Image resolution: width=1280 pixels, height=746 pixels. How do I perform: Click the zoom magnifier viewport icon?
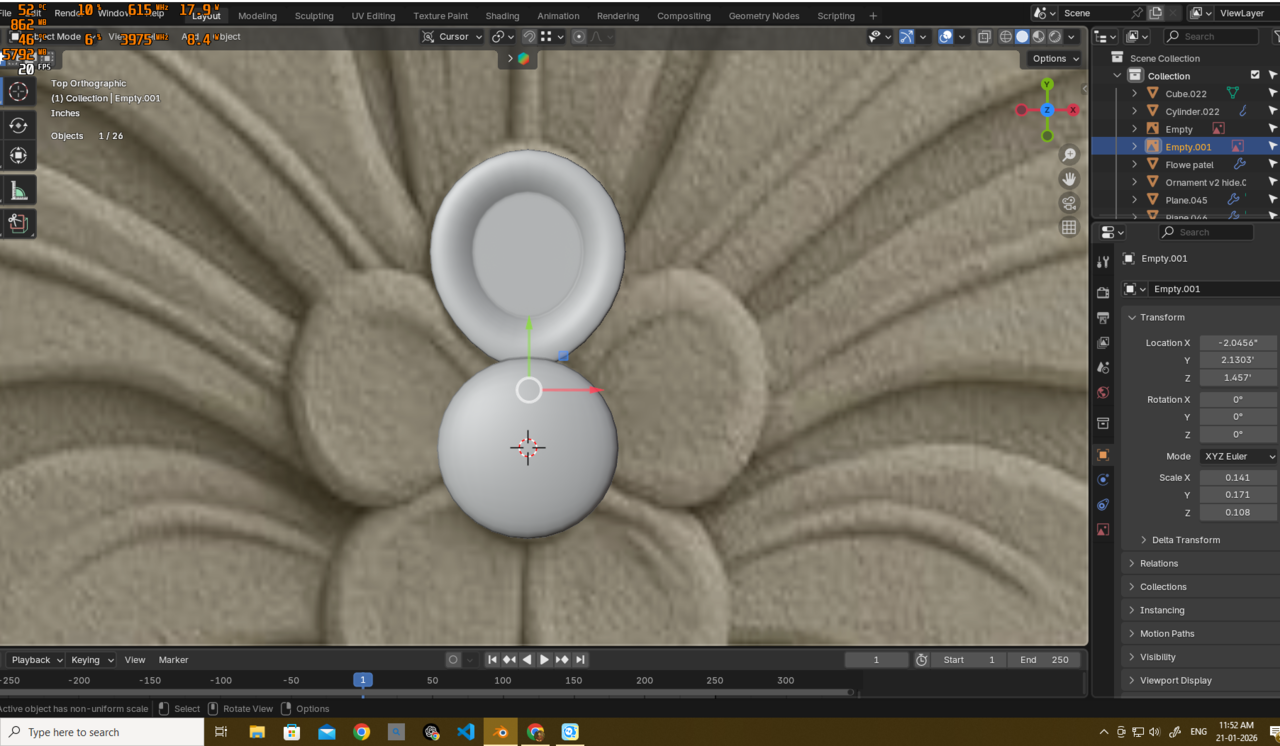(x=1069, y=154)
